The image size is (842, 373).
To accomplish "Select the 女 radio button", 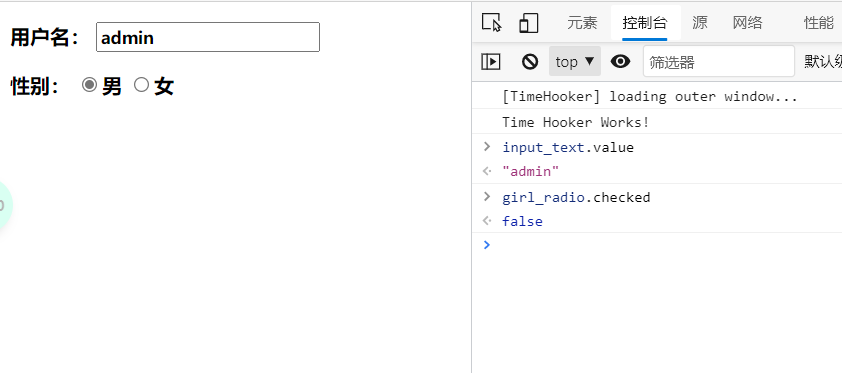I will (141, 85).
